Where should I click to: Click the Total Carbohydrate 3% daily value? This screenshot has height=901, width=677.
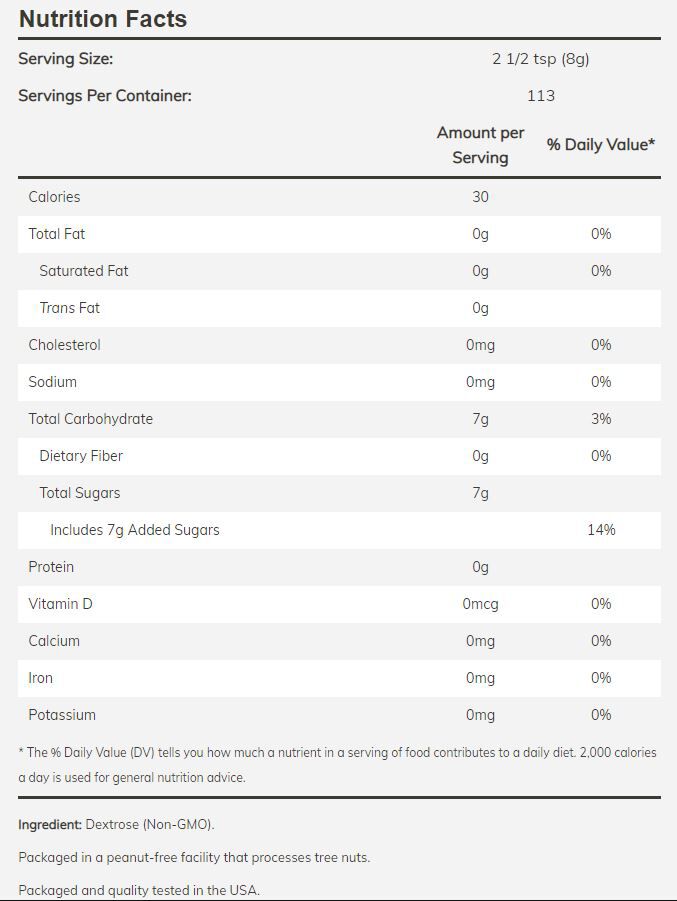(600, 419)
